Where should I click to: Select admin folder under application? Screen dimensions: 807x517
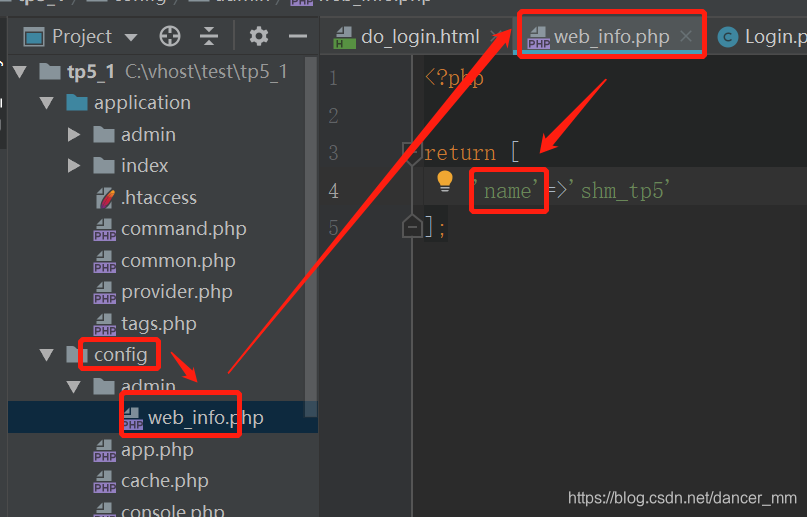(148, 135)
